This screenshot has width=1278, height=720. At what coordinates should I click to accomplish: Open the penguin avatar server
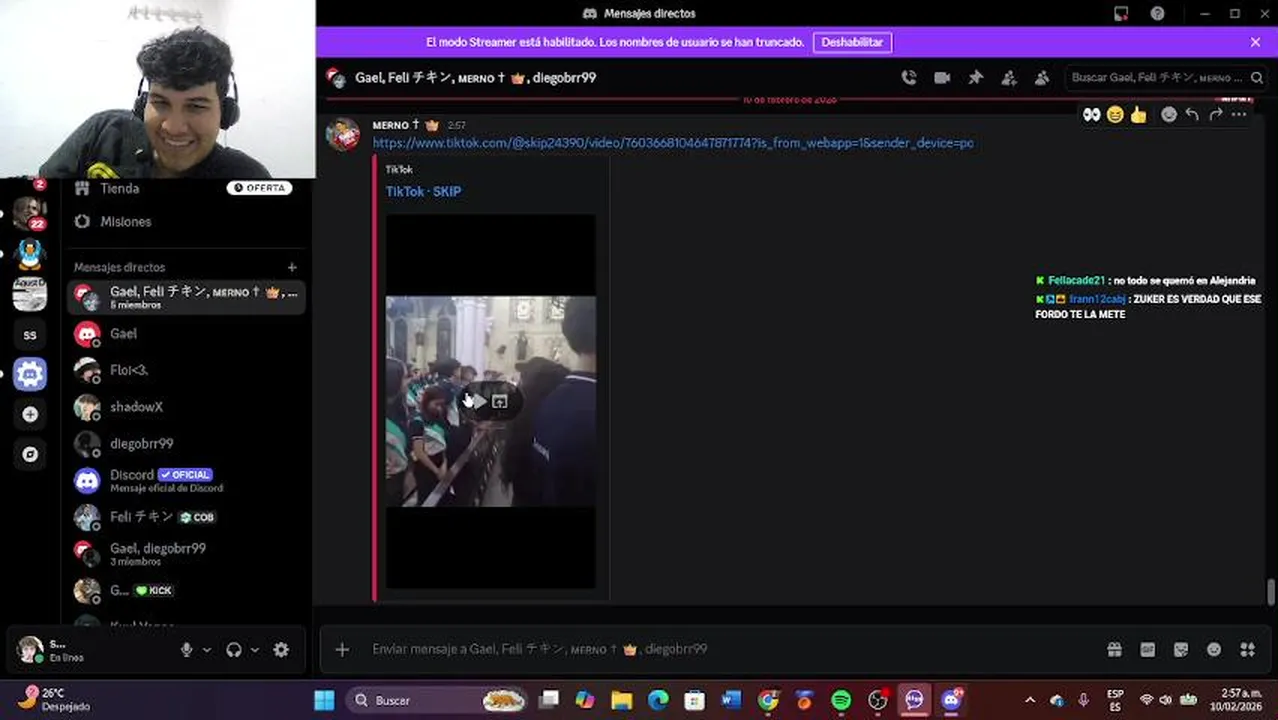30,254
